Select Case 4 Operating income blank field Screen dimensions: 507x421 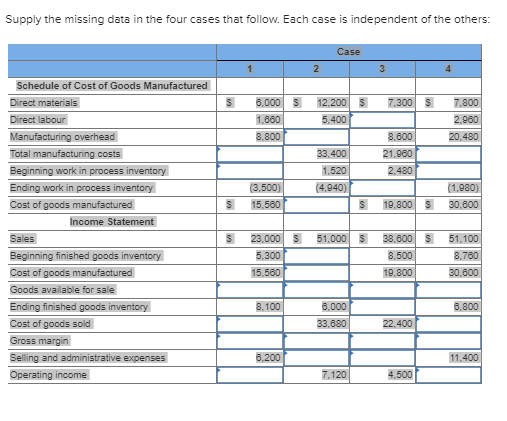[448, 375]
